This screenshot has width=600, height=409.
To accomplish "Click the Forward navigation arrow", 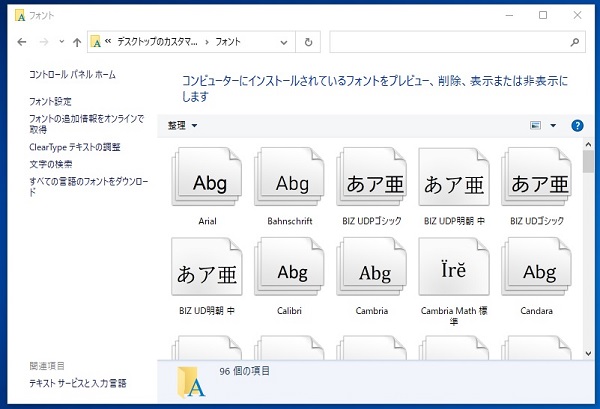I will (44, 42).
